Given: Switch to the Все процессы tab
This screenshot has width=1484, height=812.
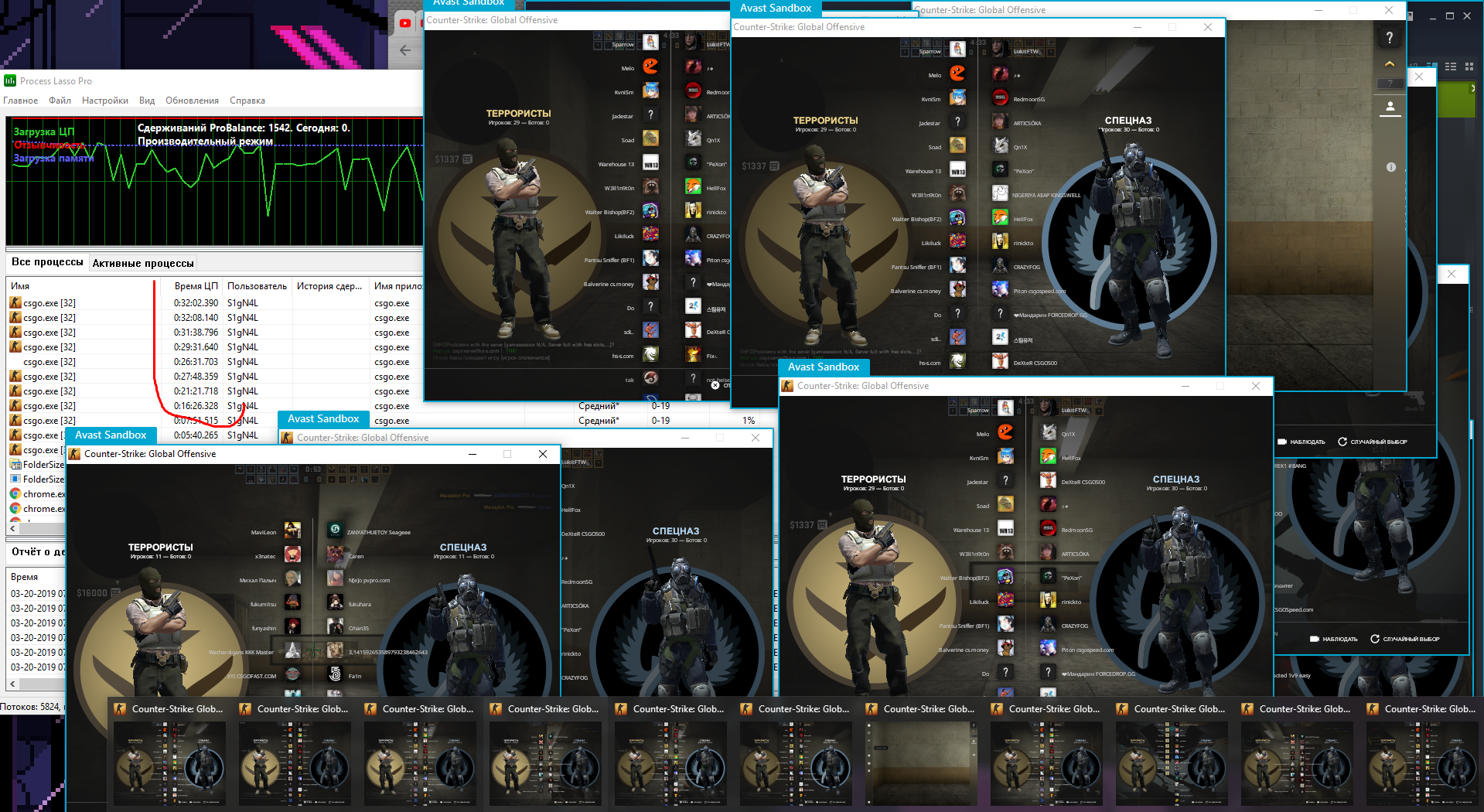Looking at the screenshot, I should 47,262.
